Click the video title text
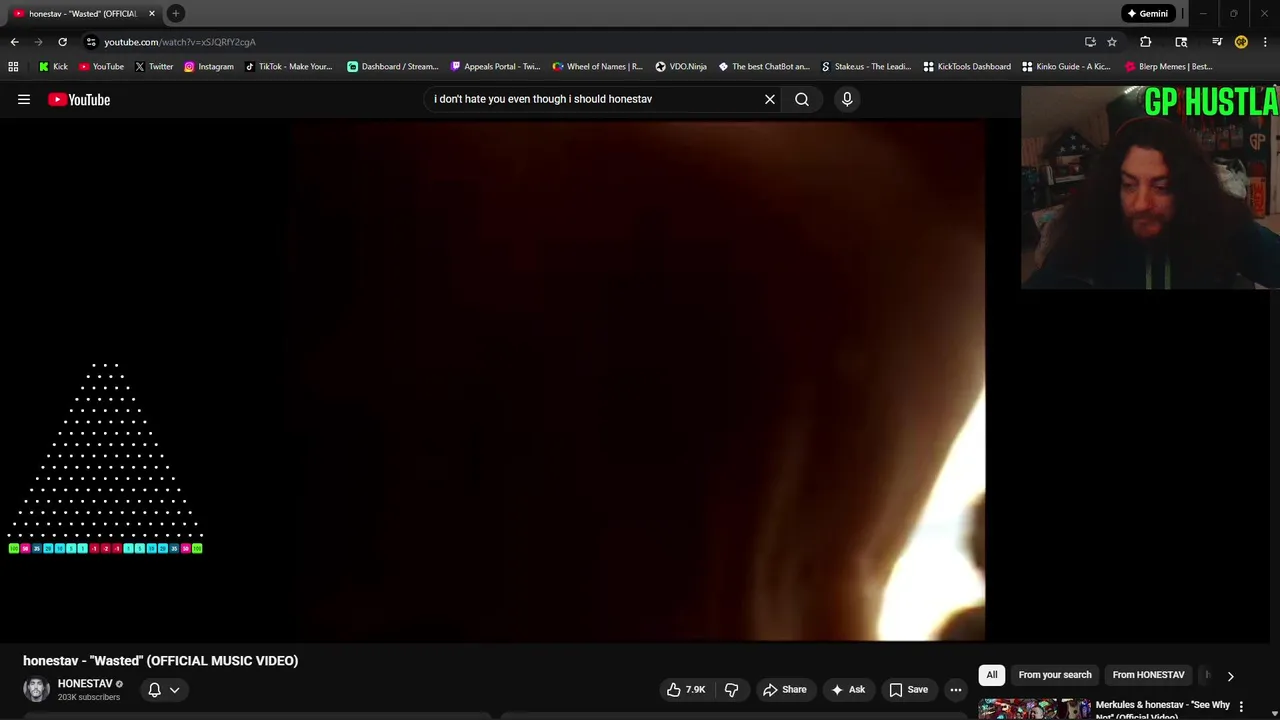The height and width of the screenshot is (720, 1280). click(x=160, y=661)
